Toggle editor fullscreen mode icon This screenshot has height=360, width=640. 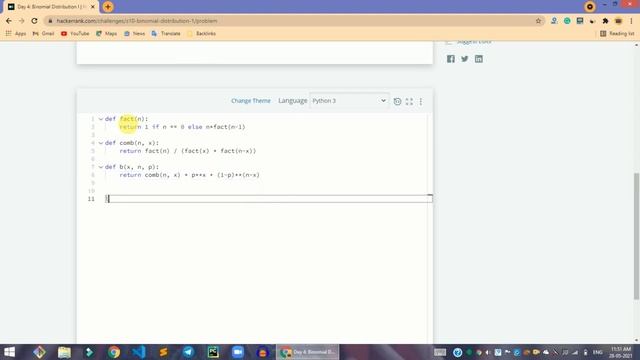click(x=409, y=101)
